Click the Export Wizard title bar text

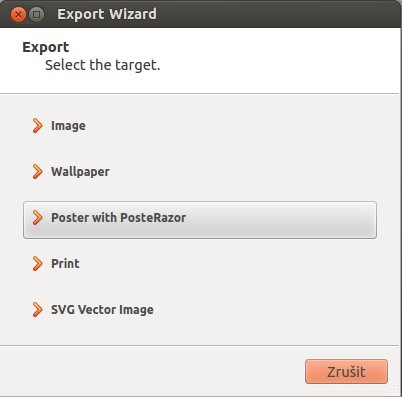[107, 14]
